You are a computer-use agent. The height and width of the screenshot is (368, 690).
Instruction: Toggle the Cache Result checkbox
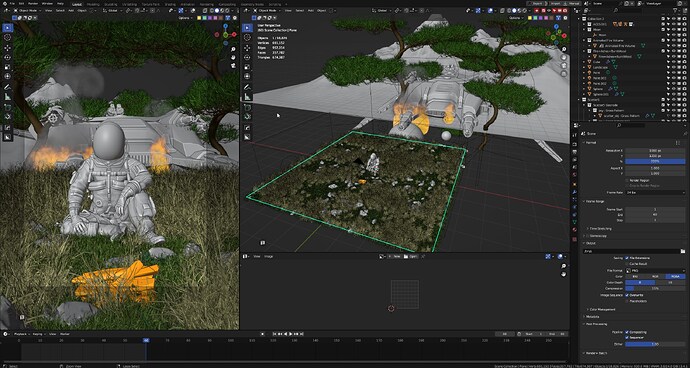tap(627, 264)
